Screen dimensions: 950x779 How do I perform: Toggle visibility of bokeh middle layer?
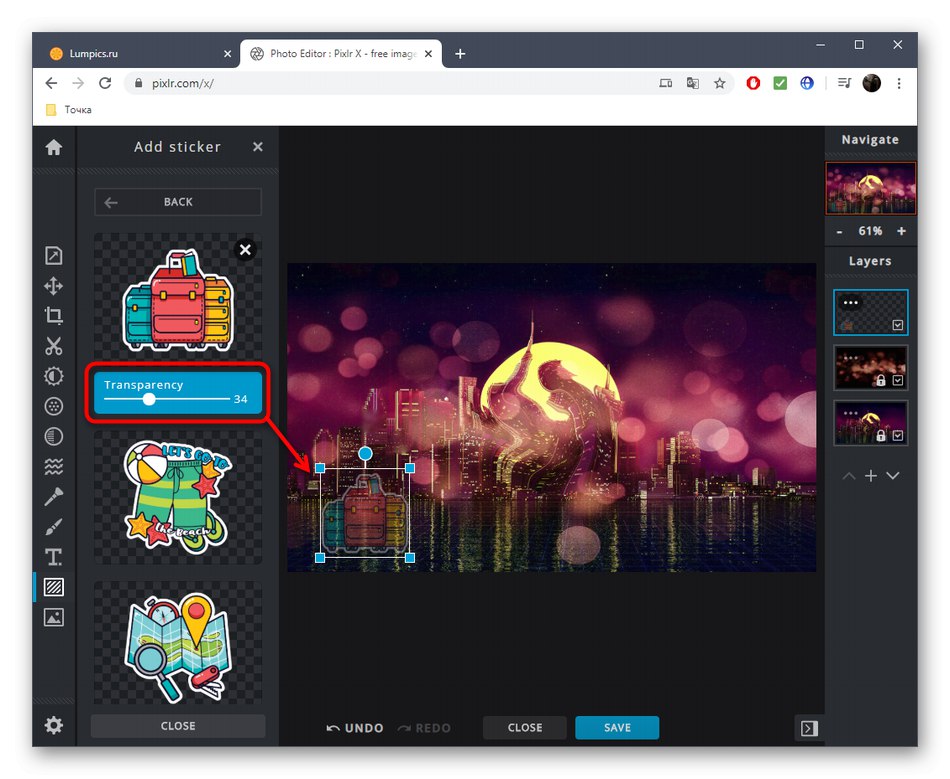(898, 380)
